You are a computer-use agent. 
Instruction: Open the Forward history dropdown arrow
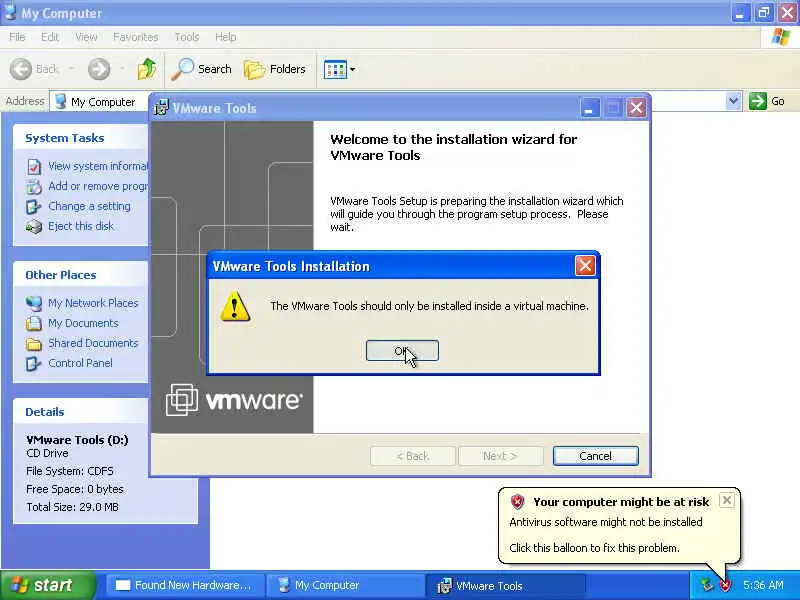[122, 69]
